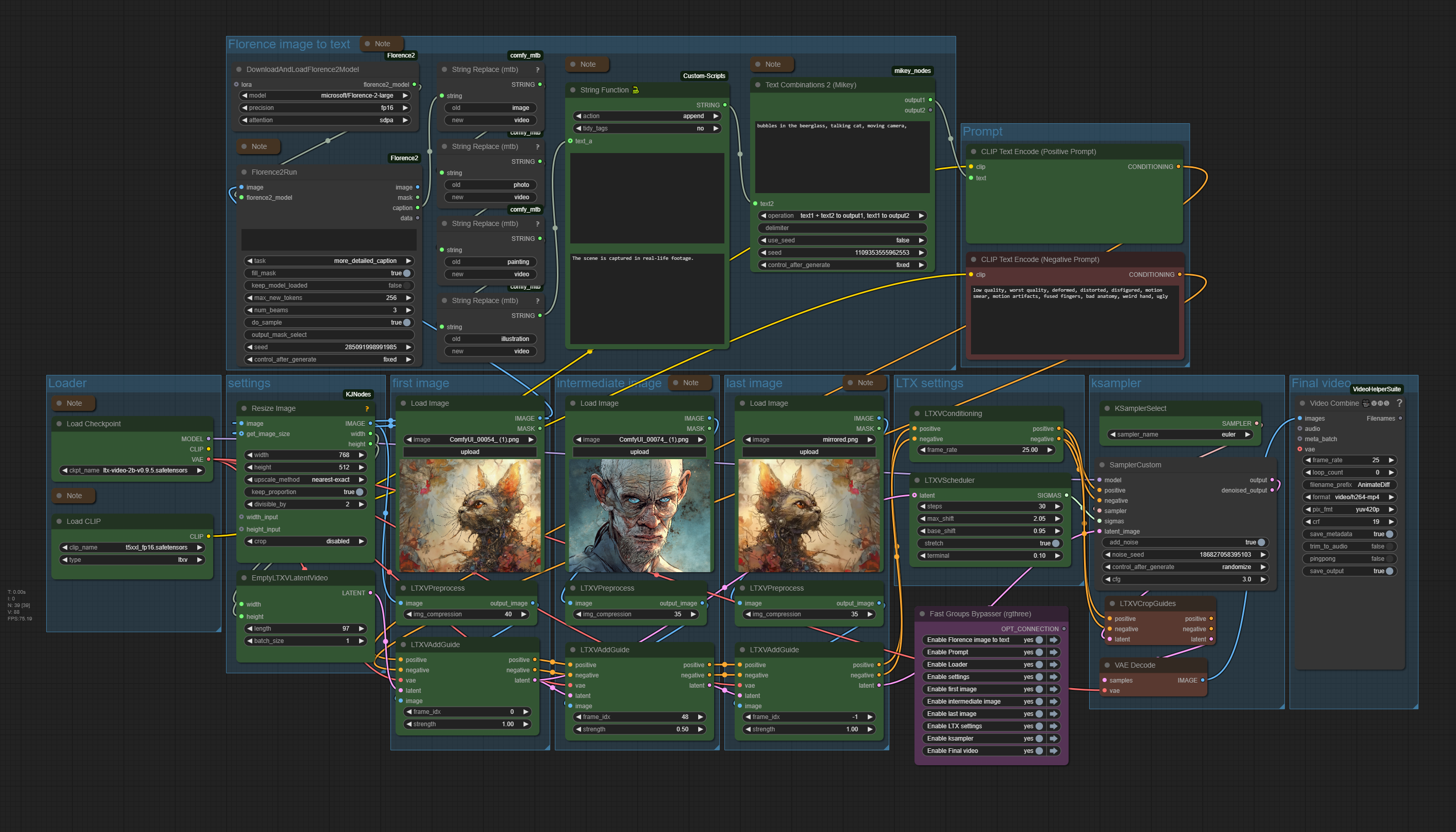Increase steps value arrow in LTXVScheduler
Screen dimensions: 1456x832
(x=1057, y=506)
